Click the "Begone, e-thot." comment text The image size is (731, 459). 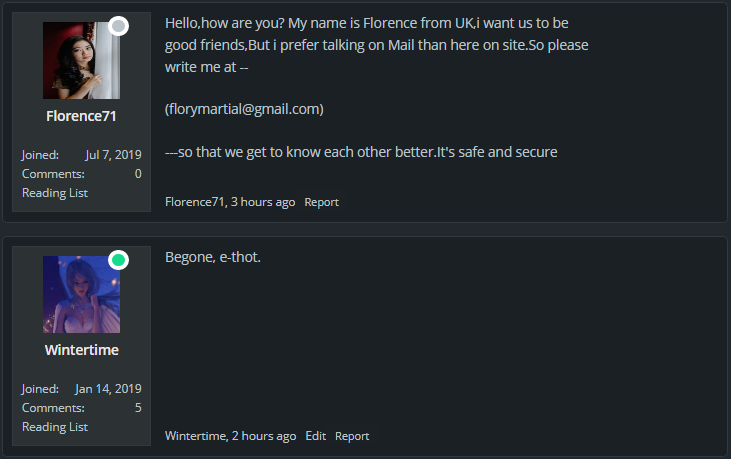tap(213, 258)
